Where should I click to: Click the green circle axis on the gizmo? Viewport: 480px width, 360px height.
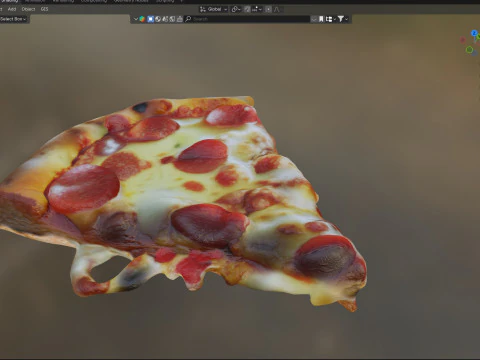click(469, 50)
